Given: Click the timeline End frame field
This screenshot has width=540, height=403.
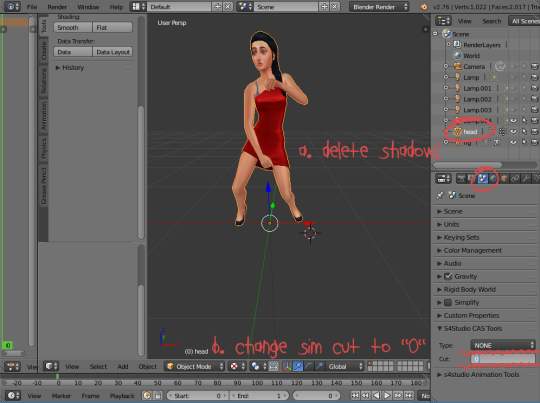Looking at the screenshot, I should 259,396.
